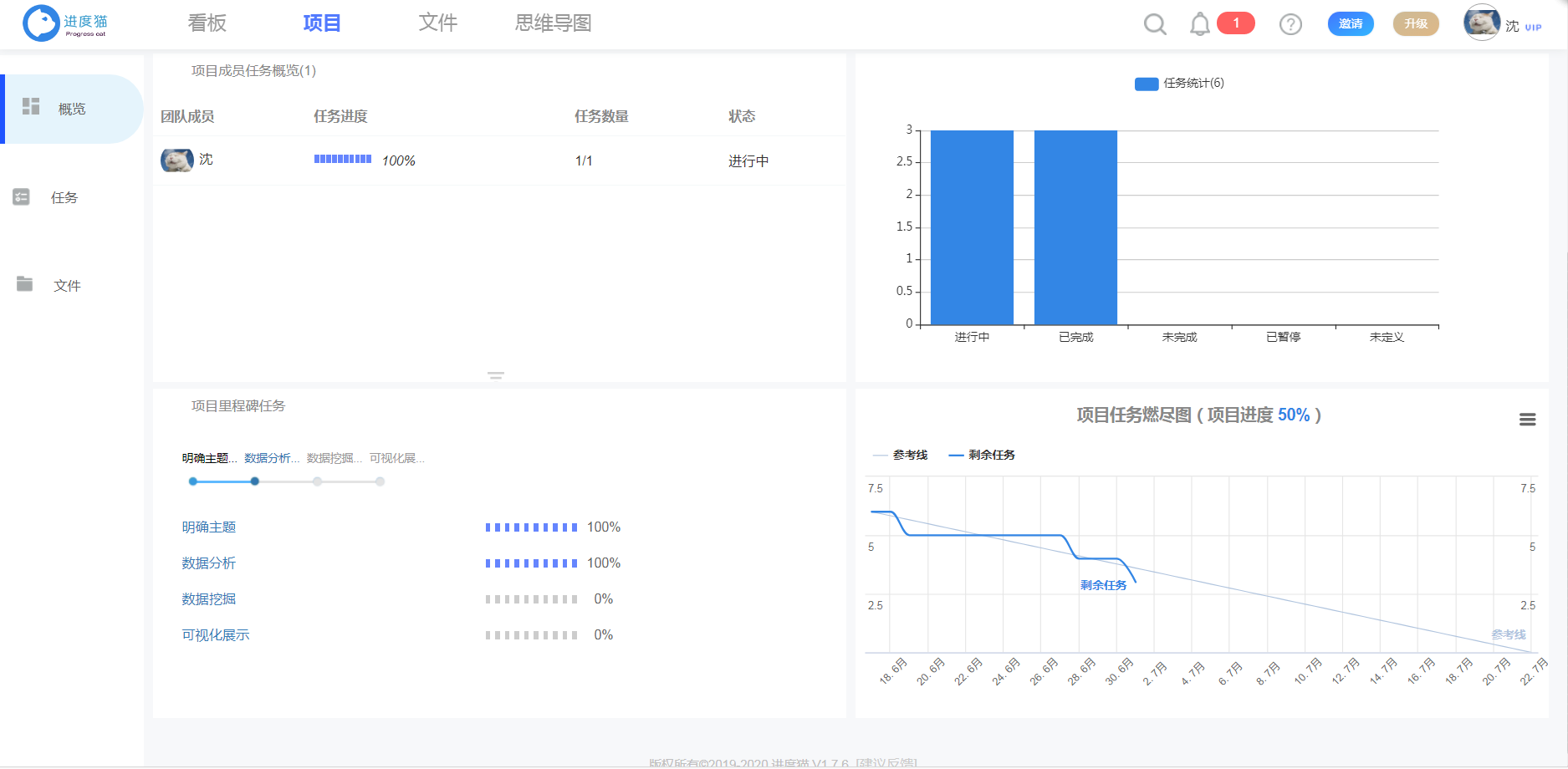Screen dimensions: 1568x769
Task: Click the 状态 column header
Action: coord(742,116)
